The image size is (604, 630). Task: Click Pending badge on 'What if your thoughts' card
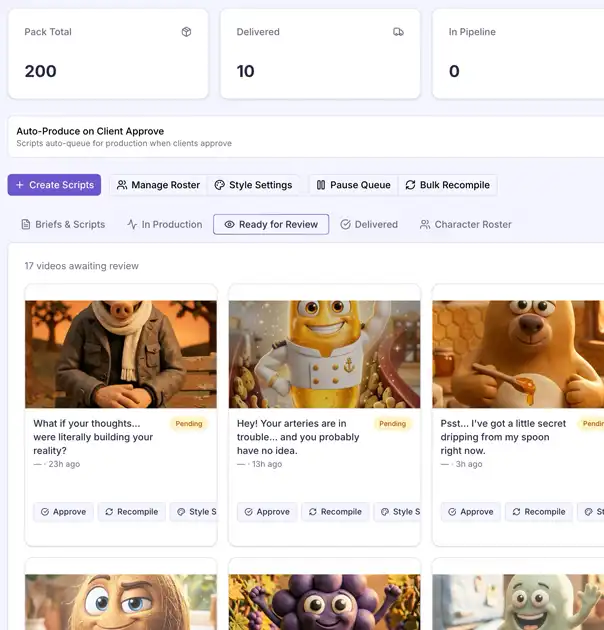189,423
